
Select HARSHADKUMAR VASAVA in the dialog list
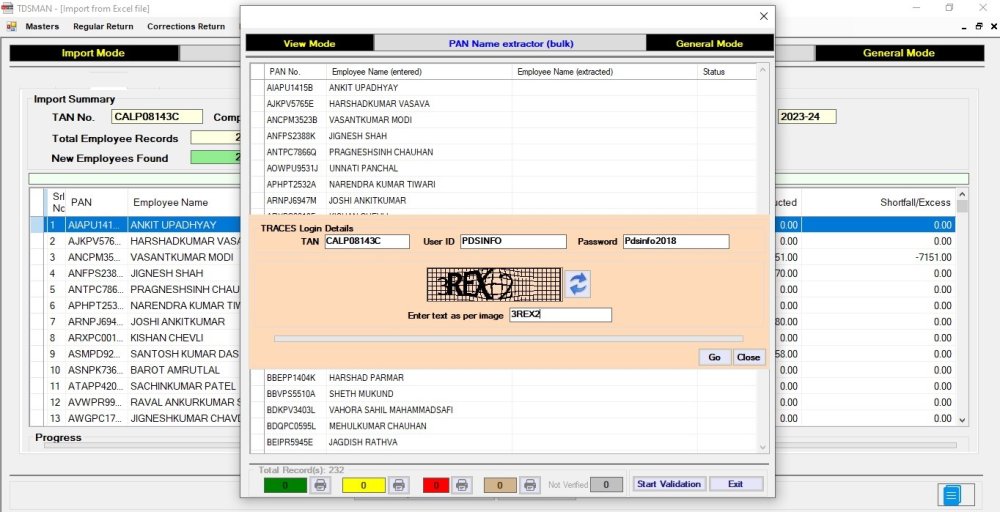point(504,103)
